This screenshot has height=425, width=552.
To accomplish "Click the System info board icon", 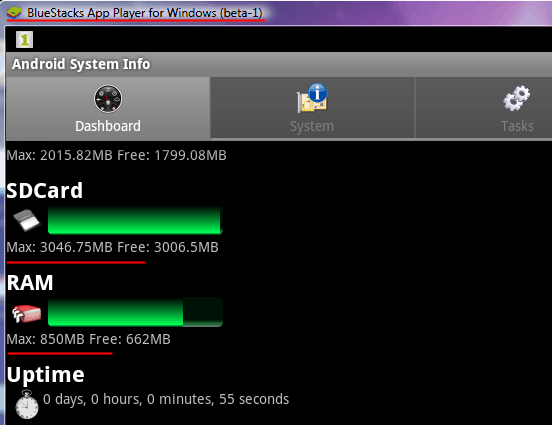I will (312, 98).
